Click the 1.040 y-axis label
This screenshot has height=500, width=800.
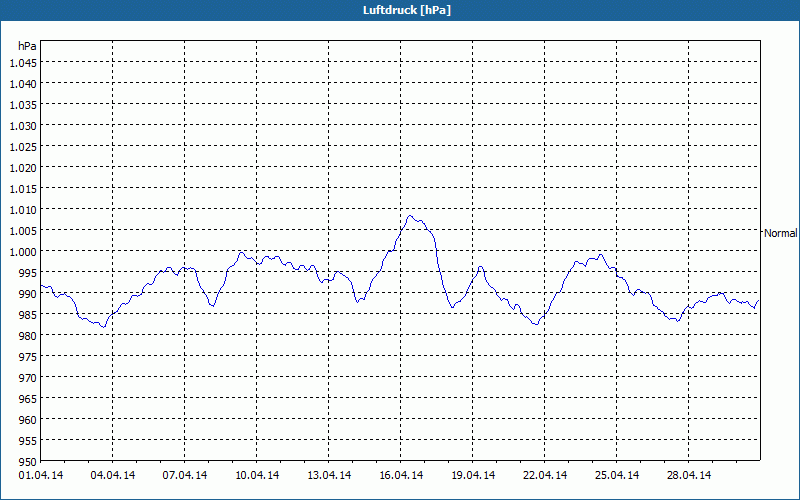[x=23, y=84]
